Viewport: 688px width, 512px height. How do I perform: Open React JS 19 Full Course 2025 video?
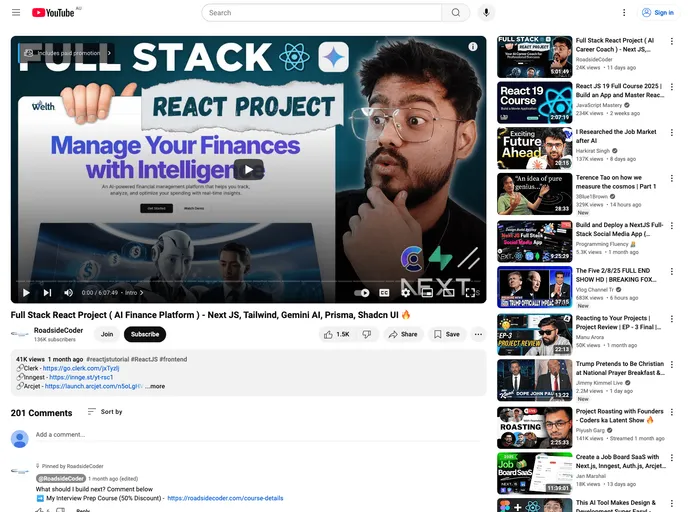tap(619, 90)
